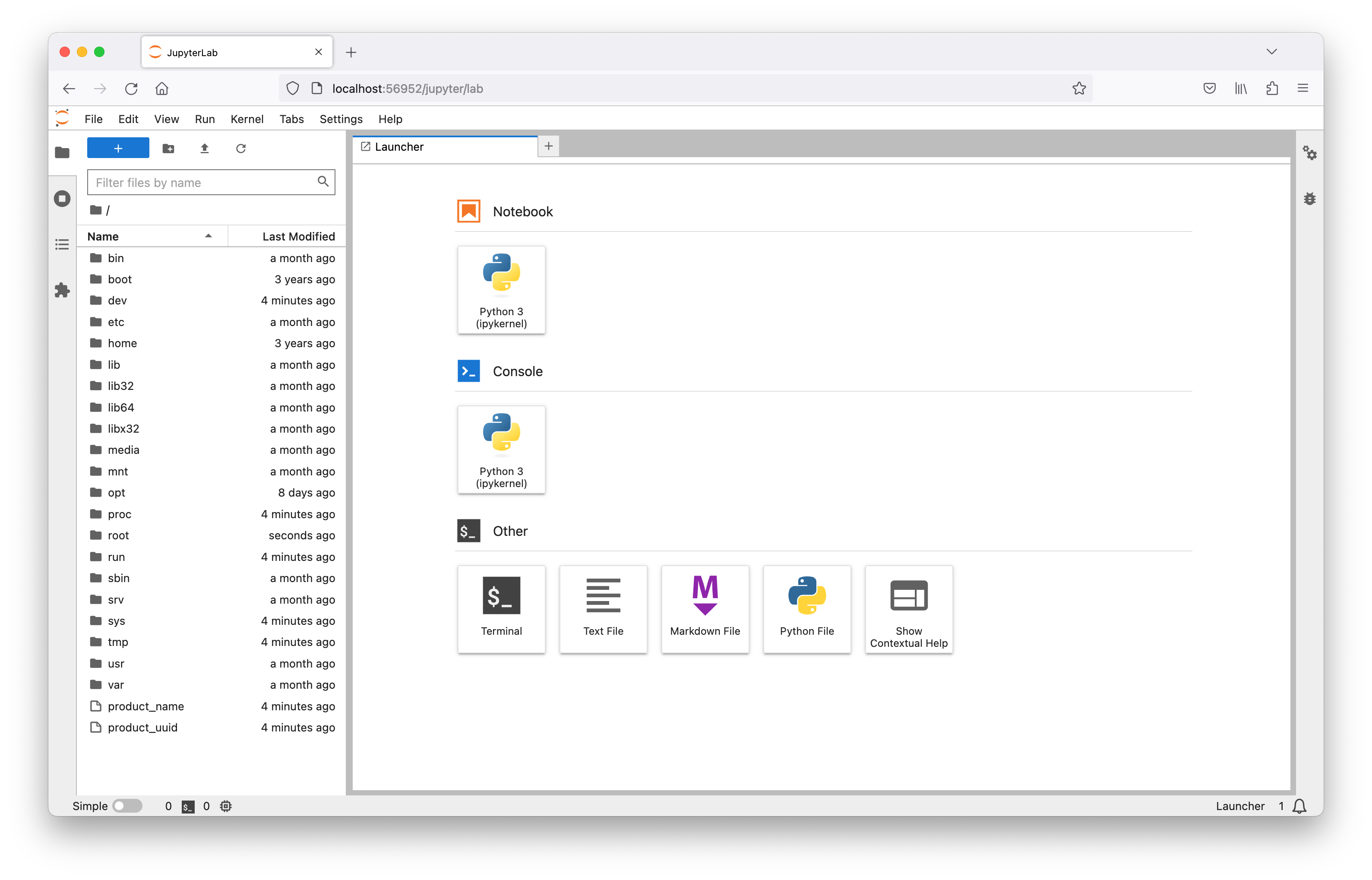Open the property inspector on the right

1310,153
